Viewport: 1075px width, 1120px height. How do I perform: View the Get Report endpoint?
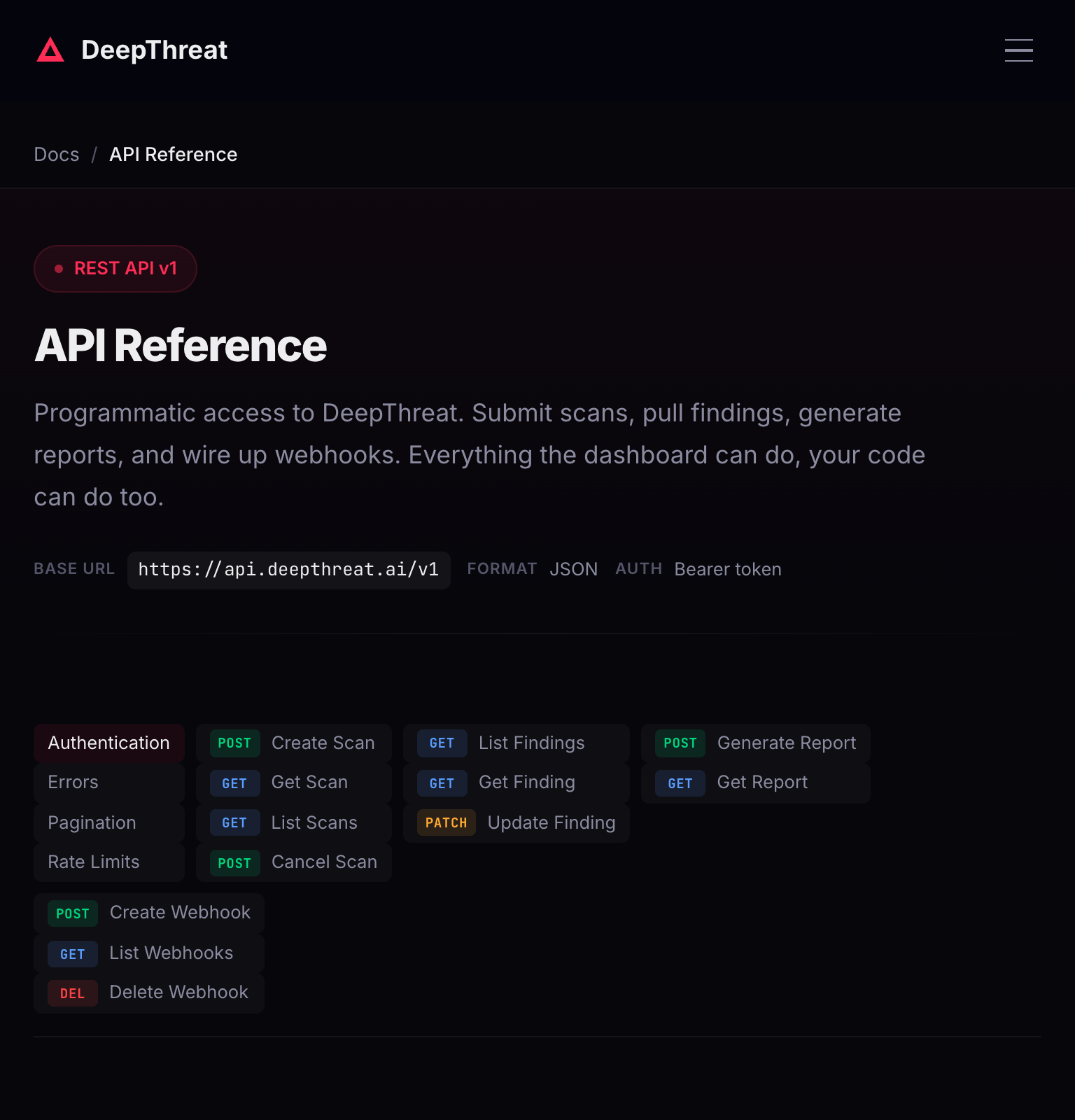point(755,783)
